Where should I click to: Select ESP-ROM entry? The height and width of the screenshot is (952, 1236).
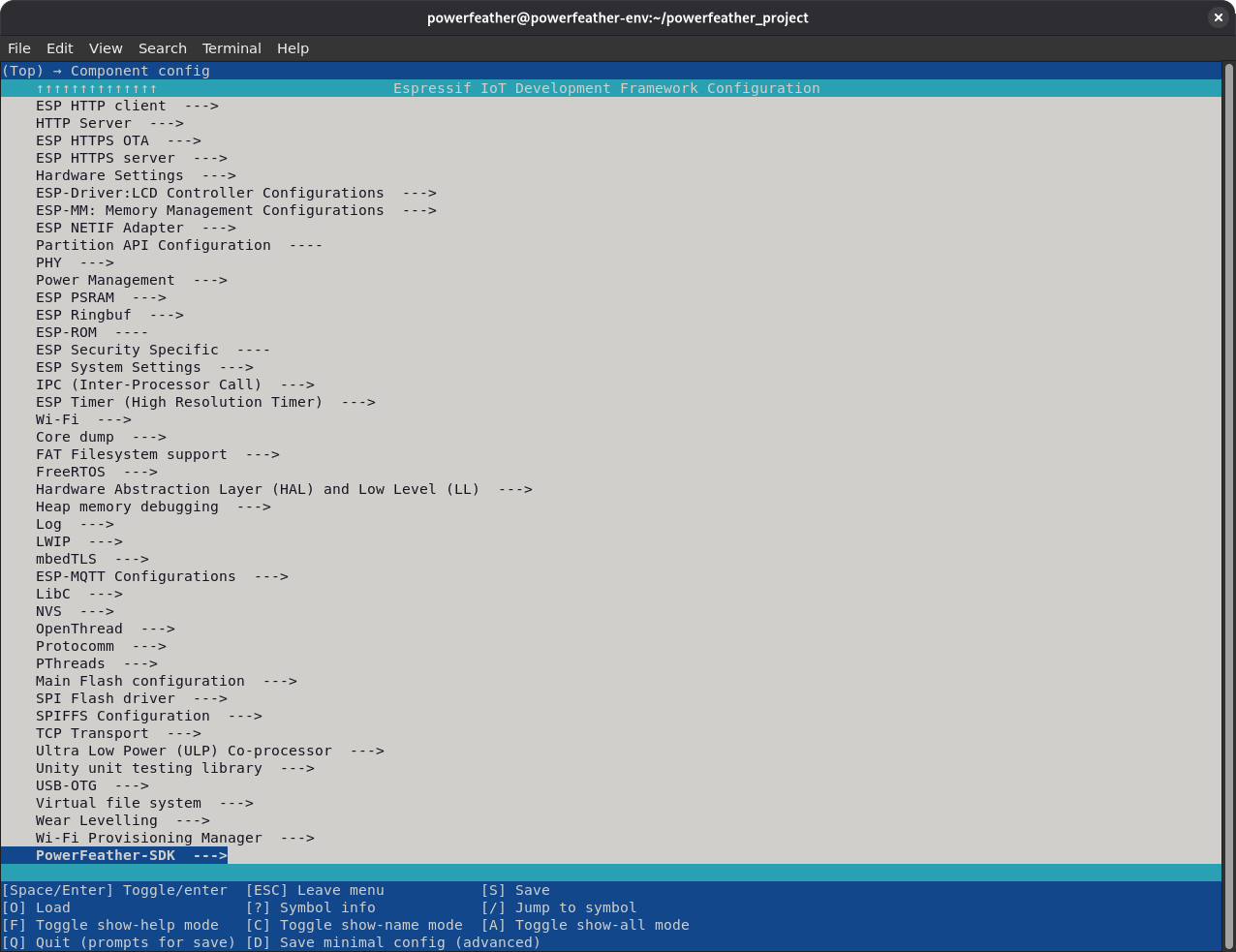click(x=92, y=332)
